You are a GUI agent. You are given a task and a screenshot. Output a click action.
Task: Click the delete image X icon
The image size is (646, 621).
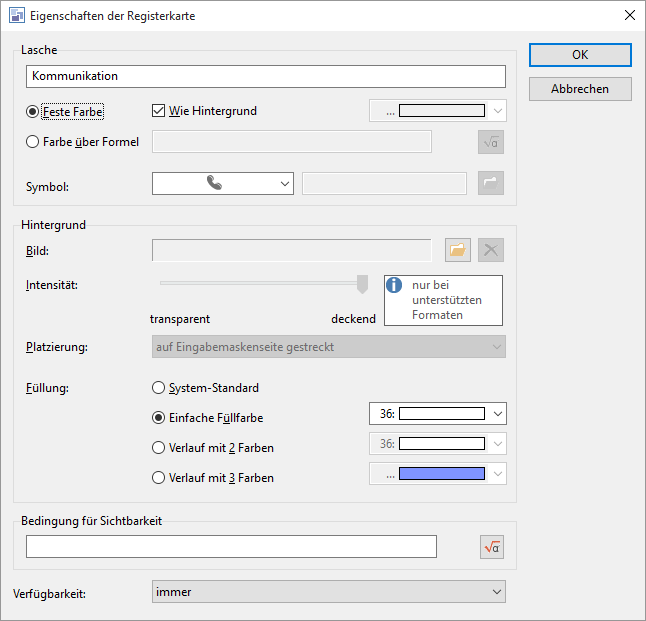pos(491,250)
